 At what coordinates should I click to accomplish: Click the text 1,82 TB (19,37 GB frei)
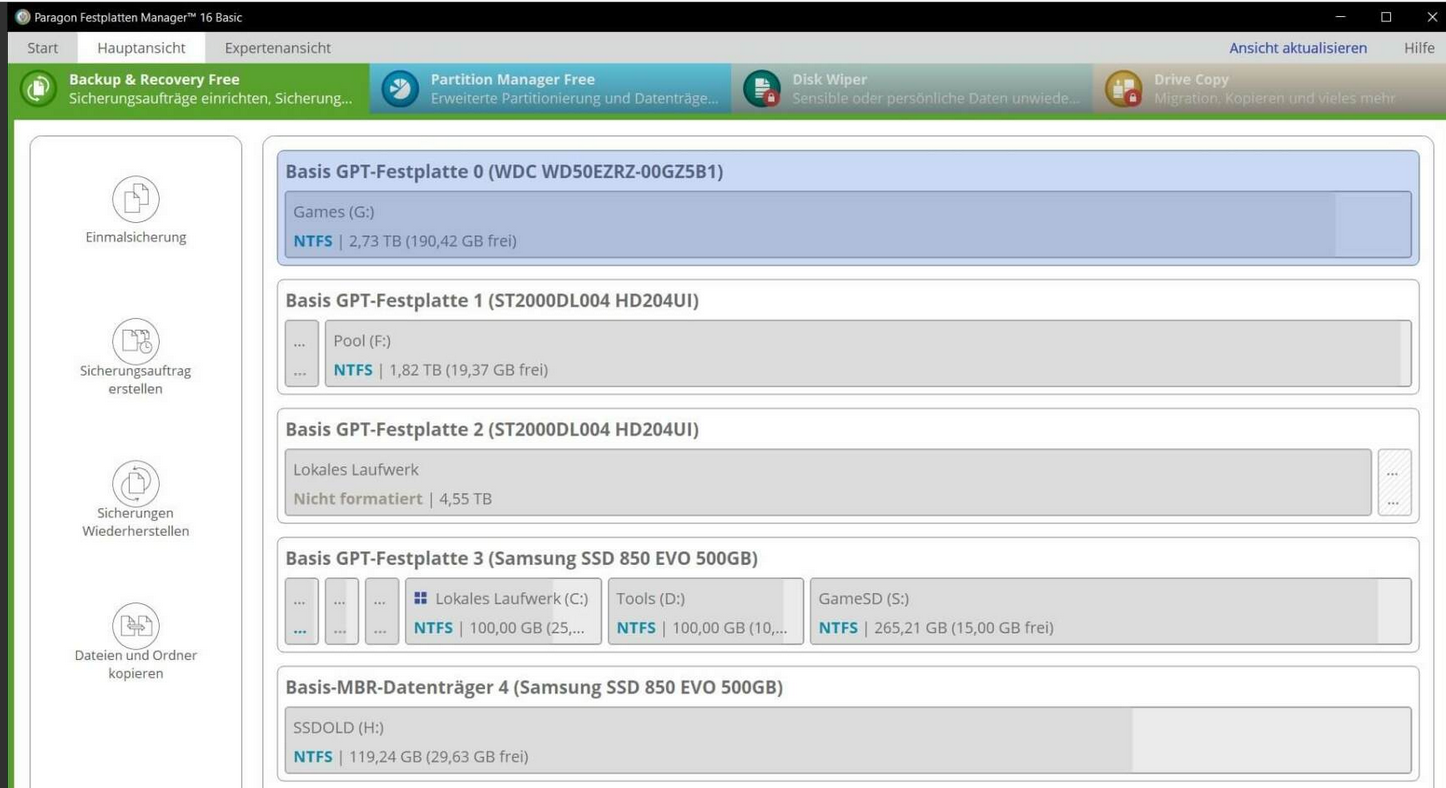pyautogui.click(x=468, y=370)
